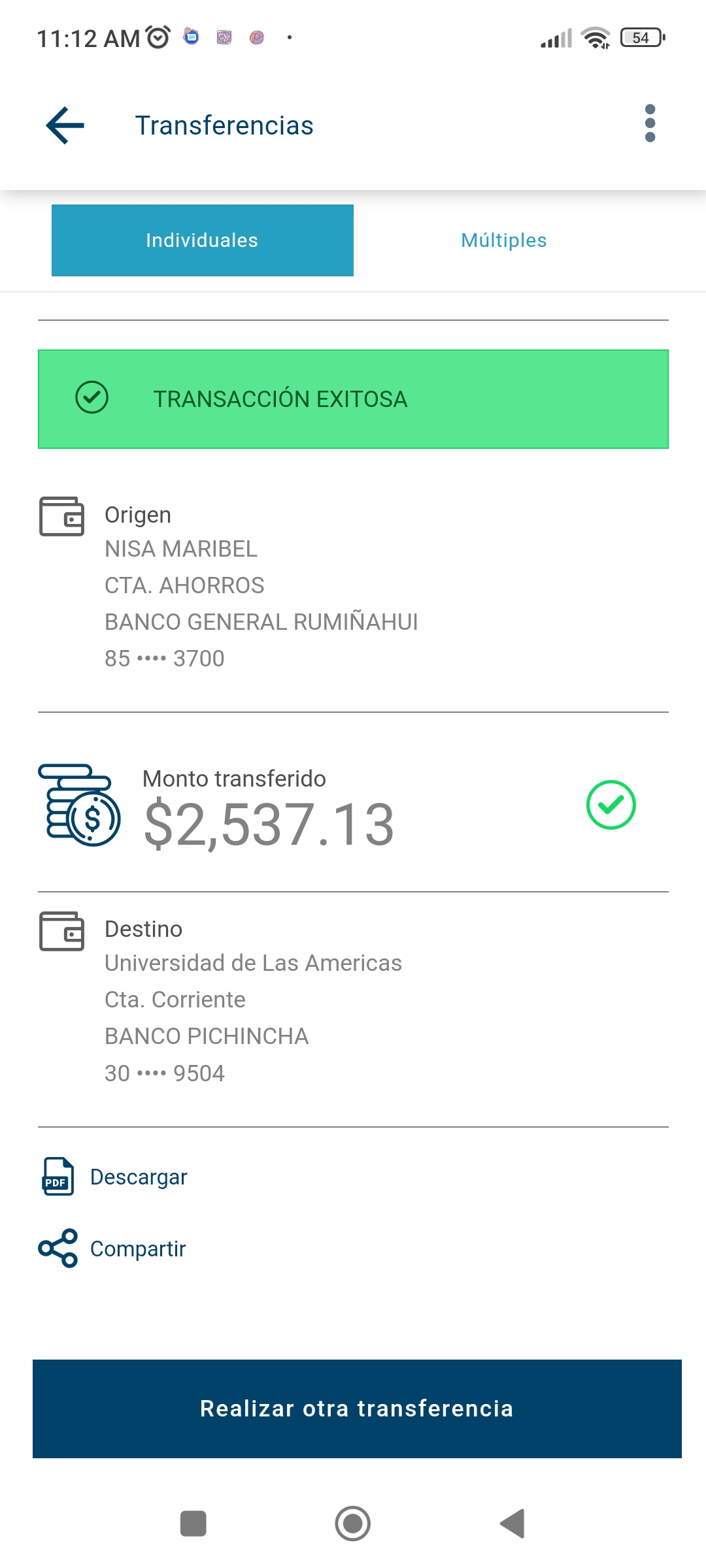This screenshot has height=1568, width=706.
Task: Tap the back arrow in the header
Action: coord(65,125)
